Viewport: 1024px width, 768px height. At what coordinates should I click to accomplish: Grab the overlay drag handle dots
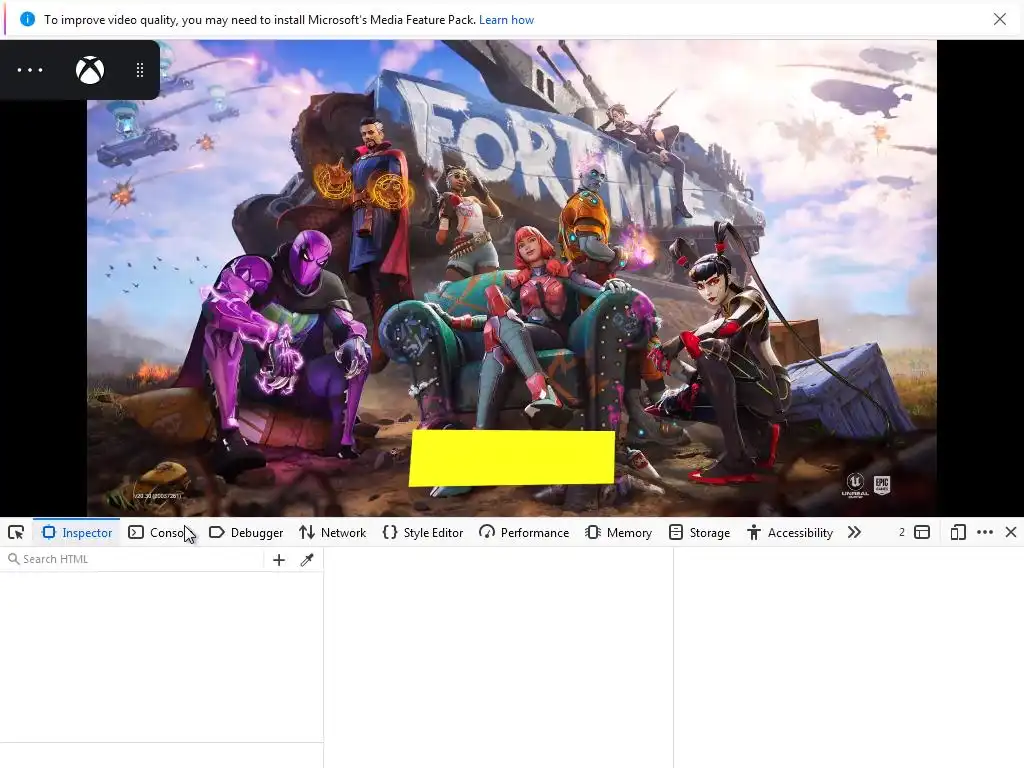click(140, 70)
